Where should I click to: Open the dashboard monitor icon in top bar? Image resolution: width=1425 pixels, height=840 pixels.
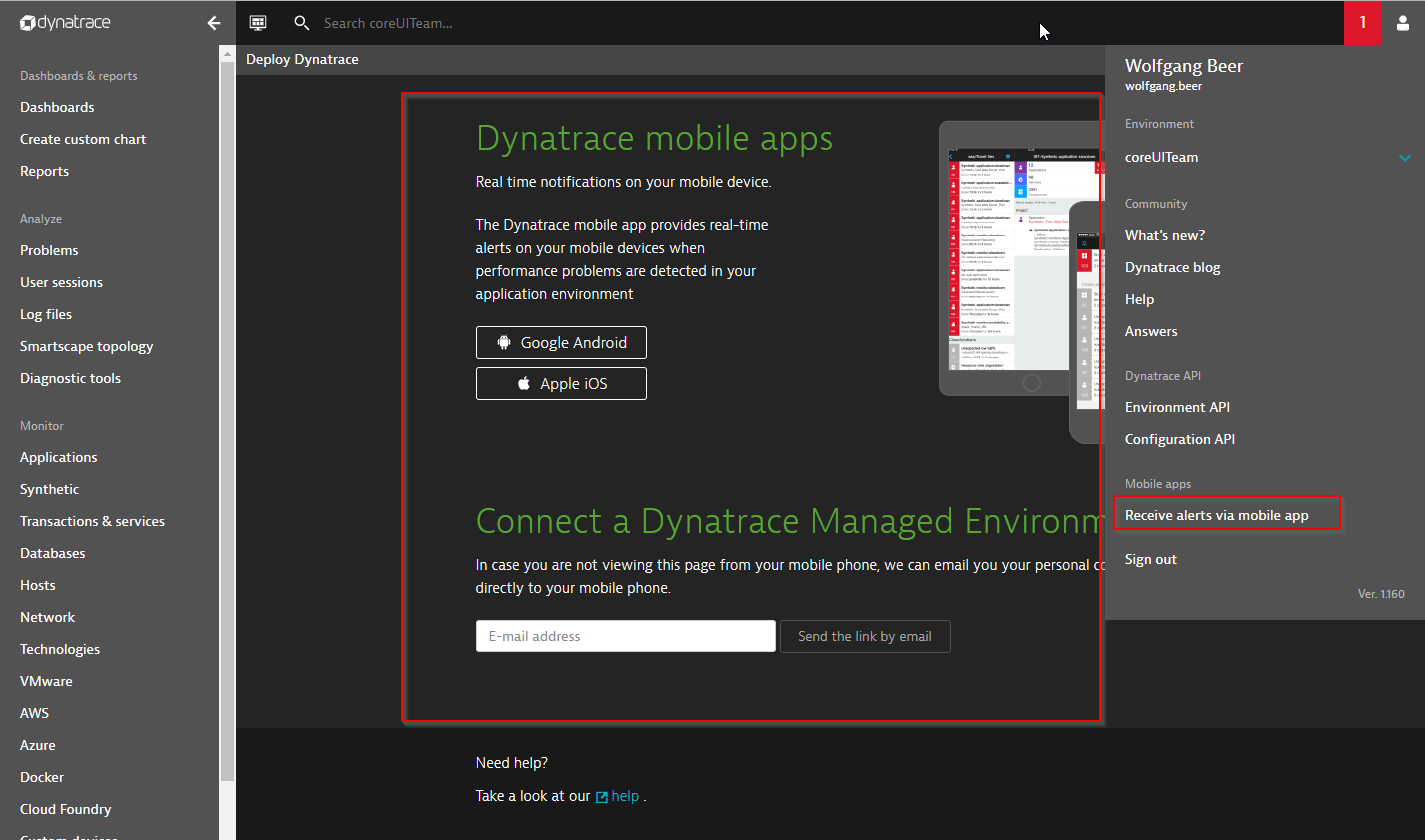point(258,23)
